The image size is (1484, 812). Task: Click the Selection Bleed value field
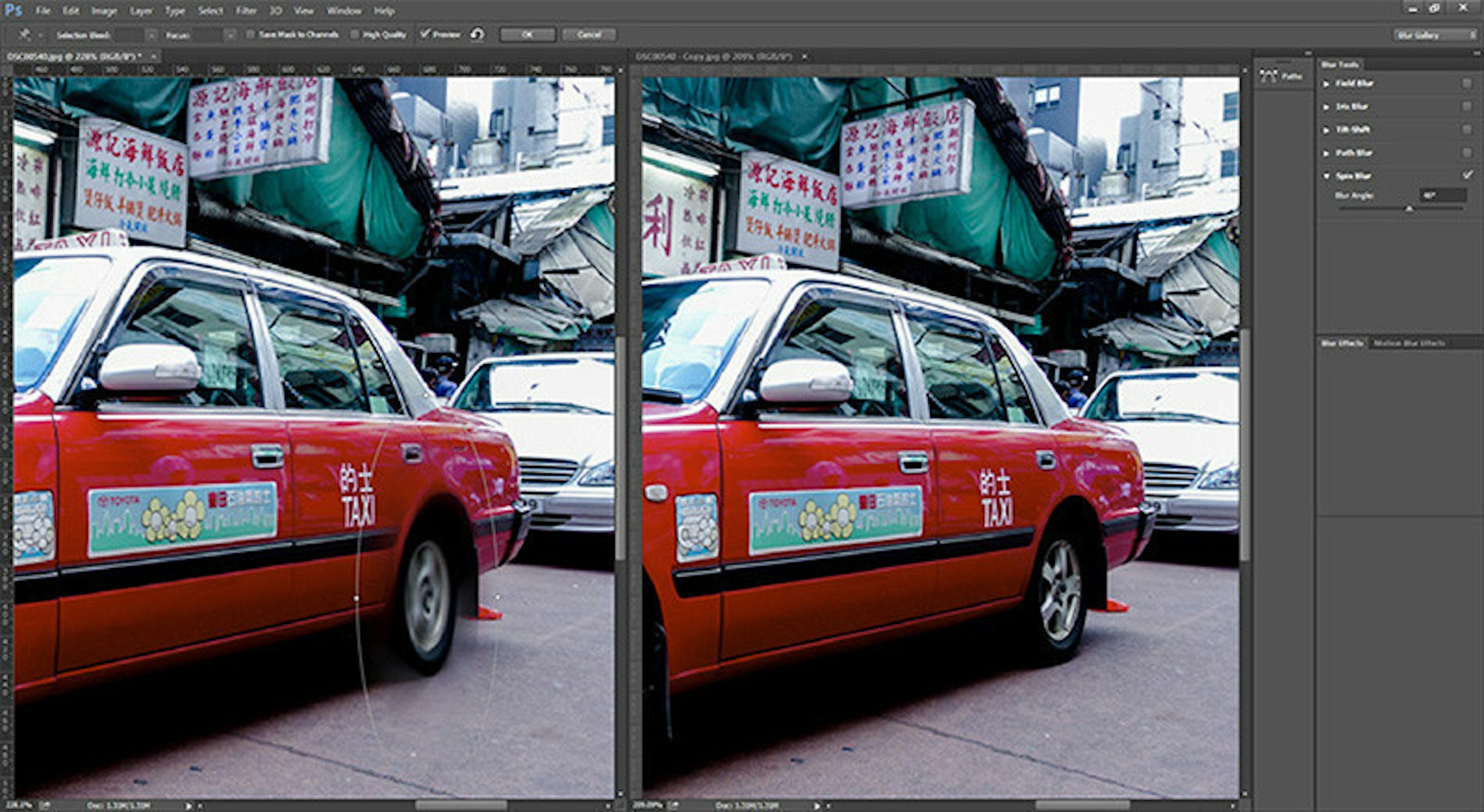[129, 35]
